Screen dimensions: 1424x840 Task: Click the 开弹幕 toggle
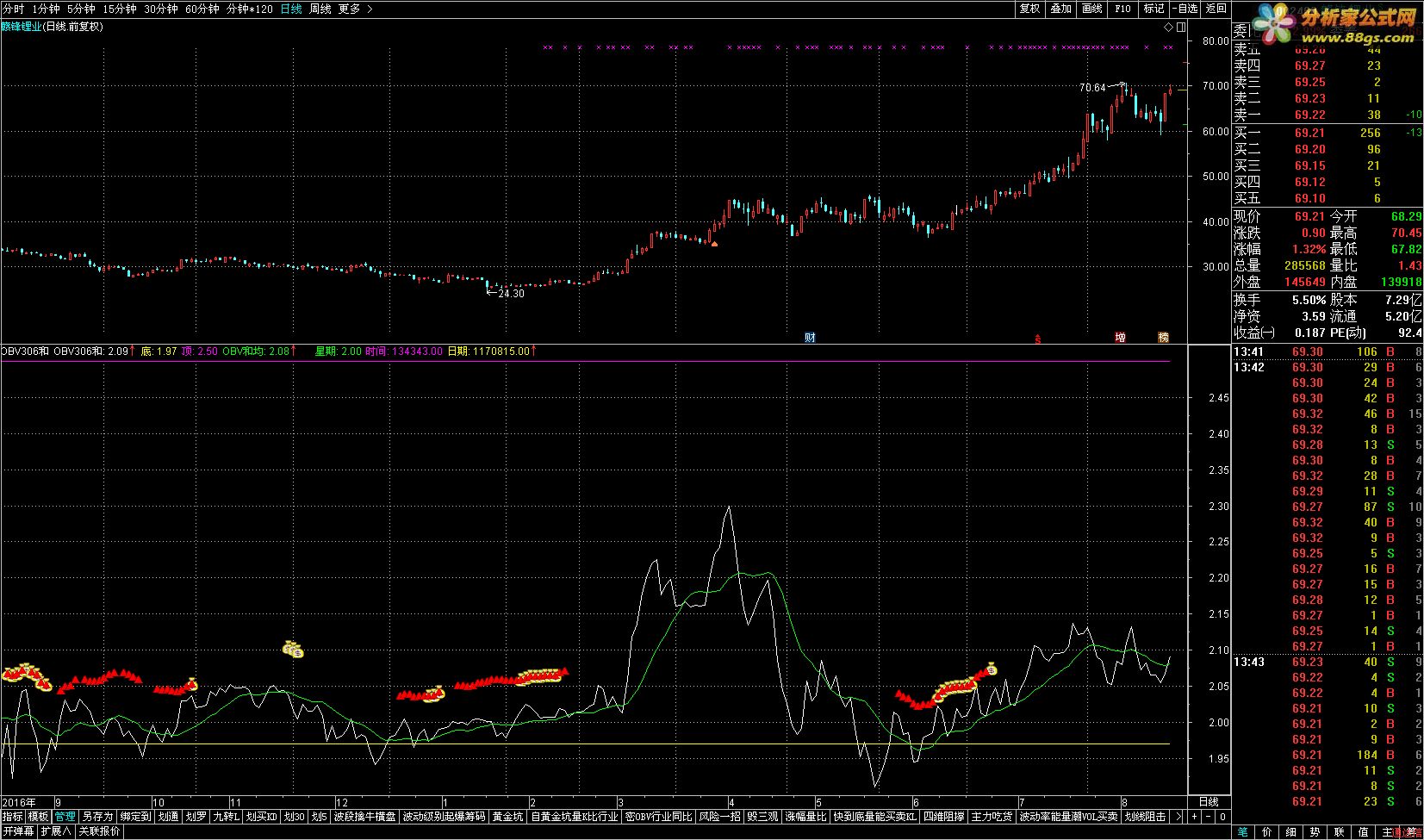coord(18,831)
